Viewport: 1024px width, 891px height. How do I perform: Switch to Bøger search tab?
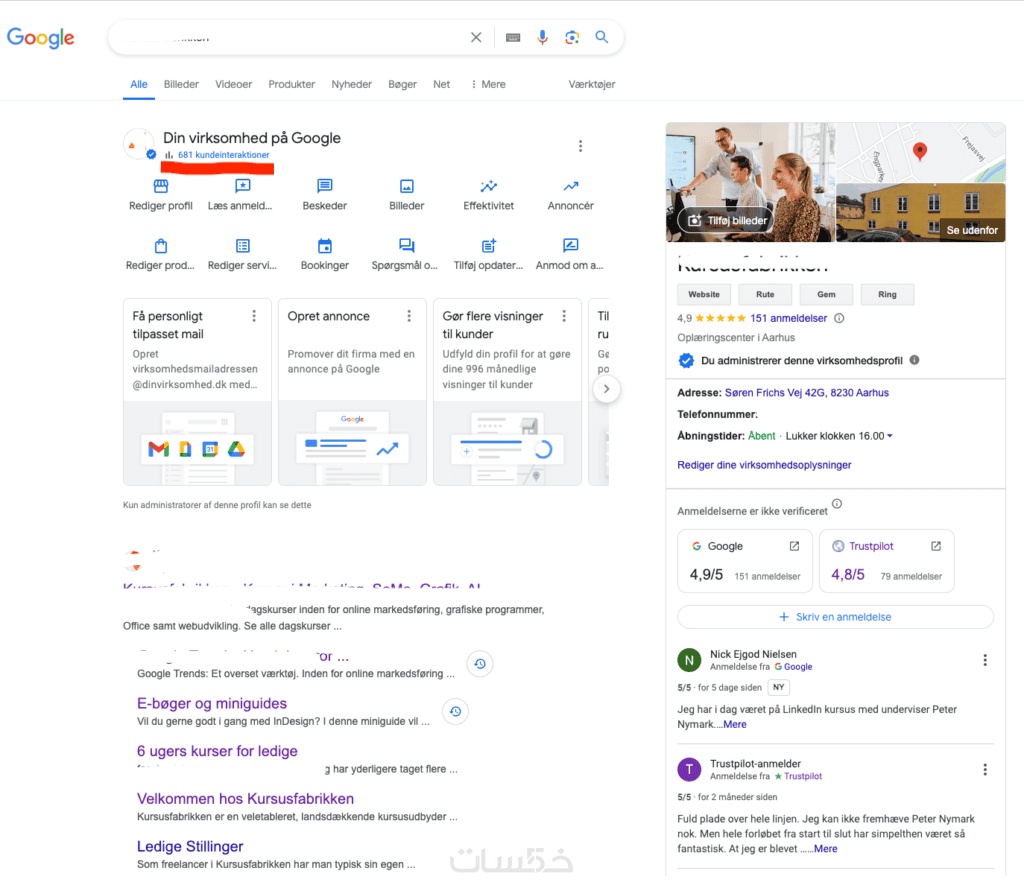click(402, 84)
